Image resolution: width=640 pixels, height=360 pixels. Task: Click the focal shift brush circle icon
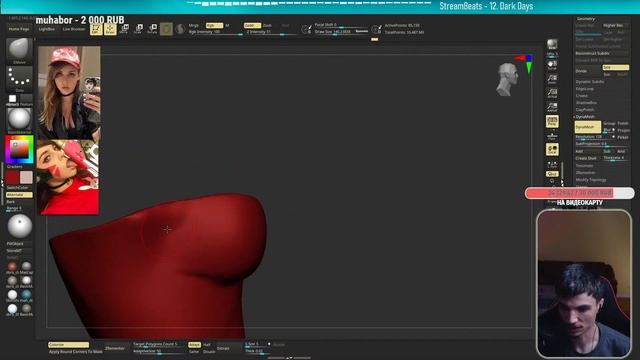coord(306,29)
